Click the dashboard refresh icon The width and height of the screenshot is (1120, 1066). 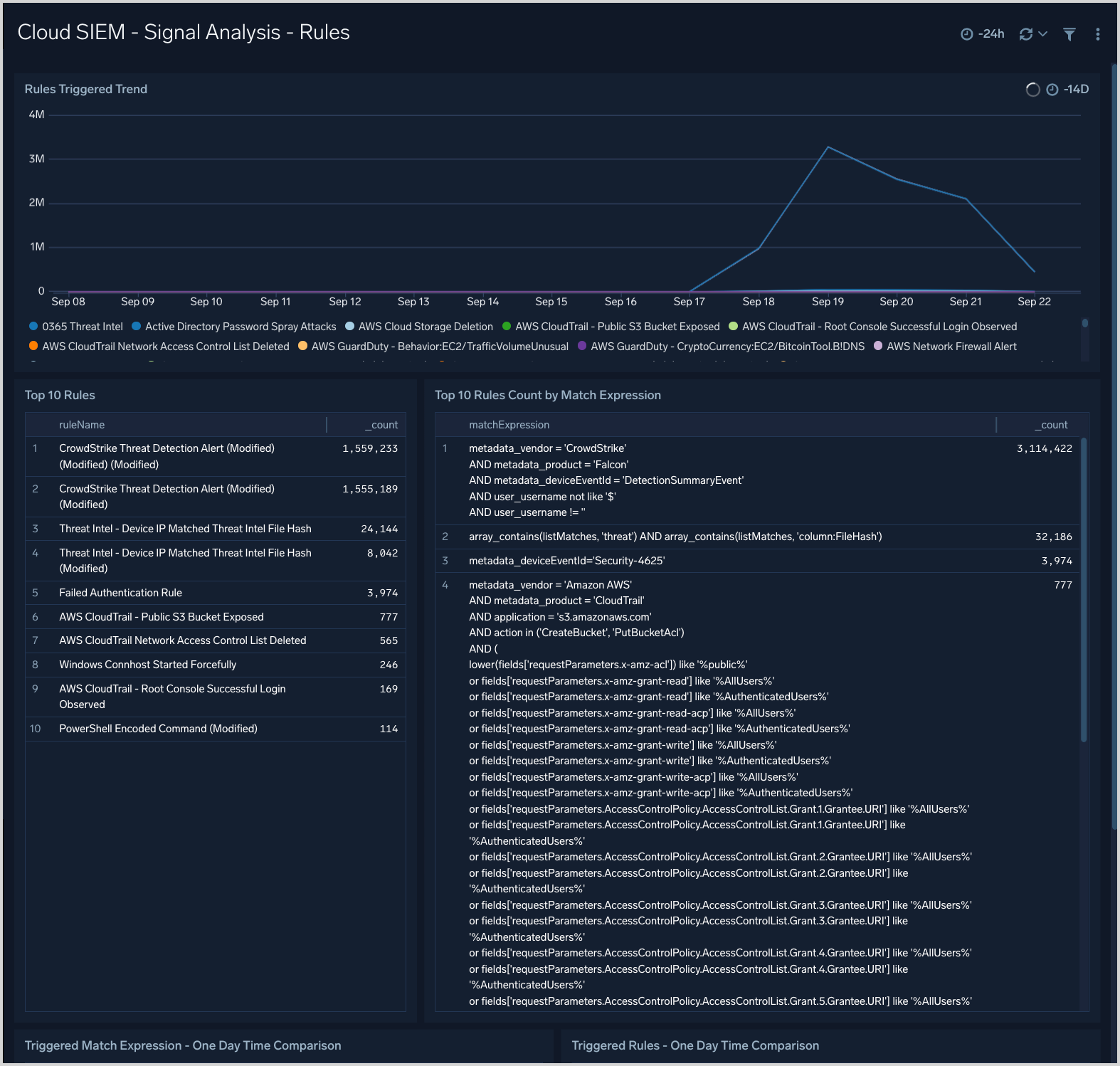click(1025, 34)
